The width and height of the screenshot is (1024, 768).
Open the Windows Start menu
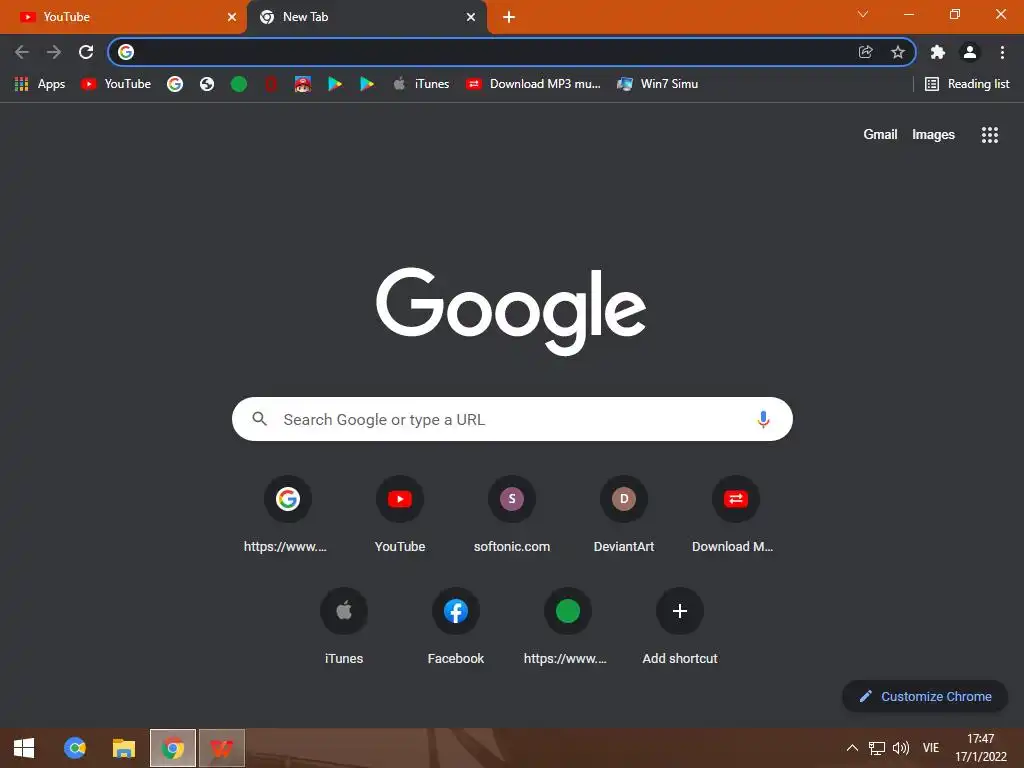[x=24, y=748]
